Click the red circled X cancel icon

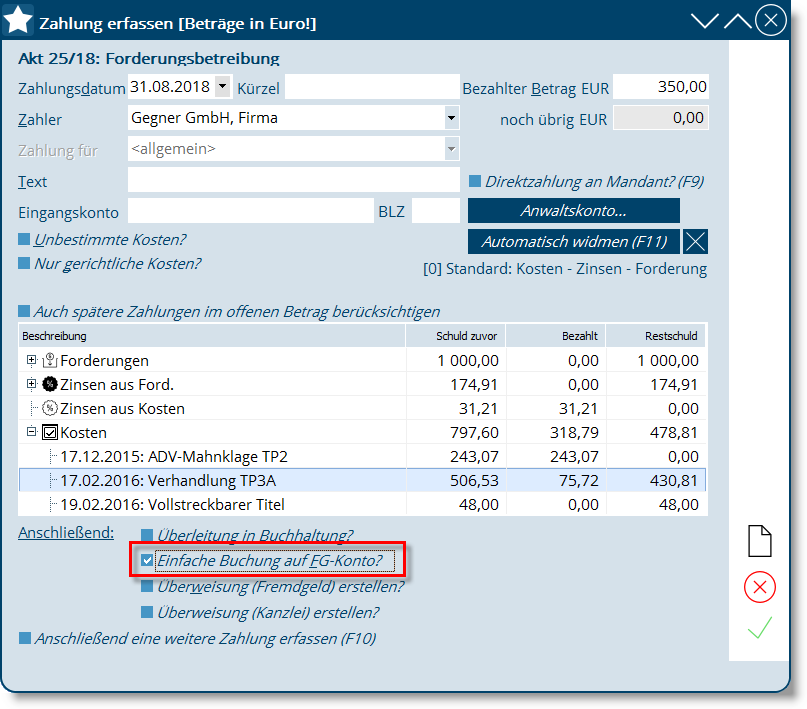click(x=760, y=586)
